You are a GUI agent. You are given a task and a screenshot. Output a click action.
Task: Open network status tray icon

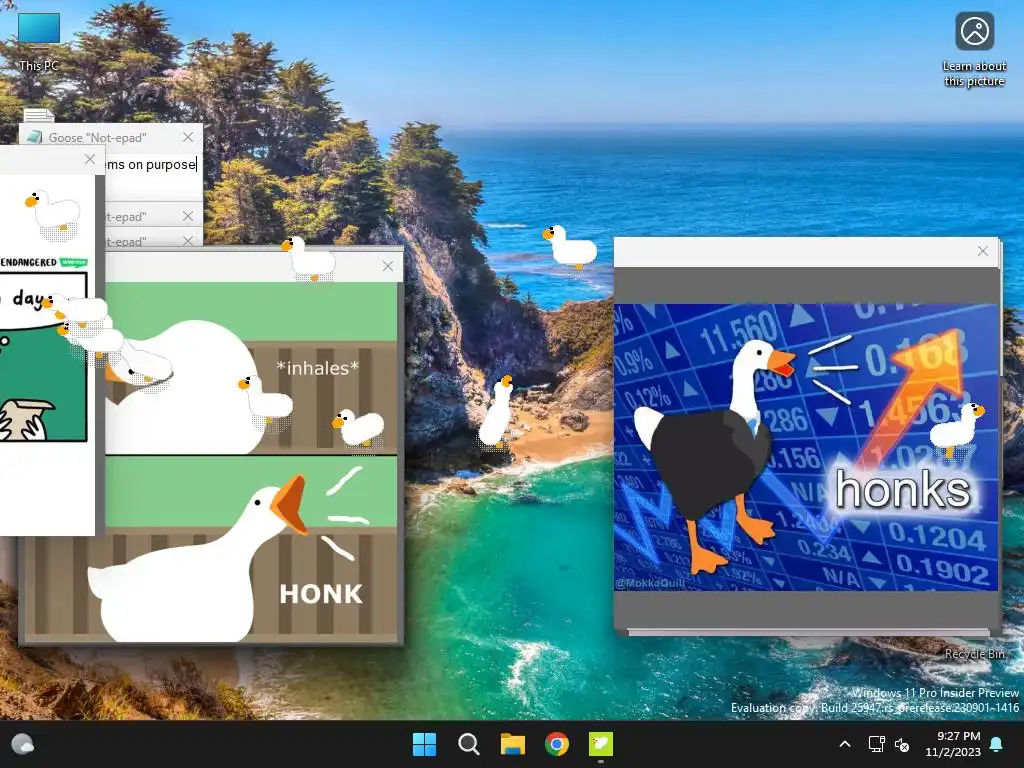[x=876, y=744]
